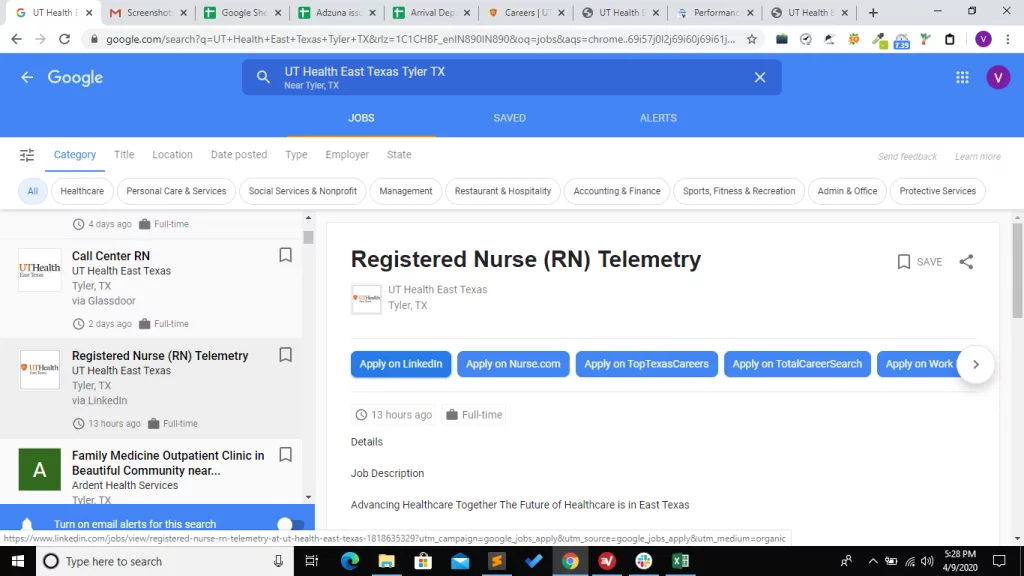Filter by the Management chip
The height and width of the screenshot is (576, 1024).
[x=406, y=191]
